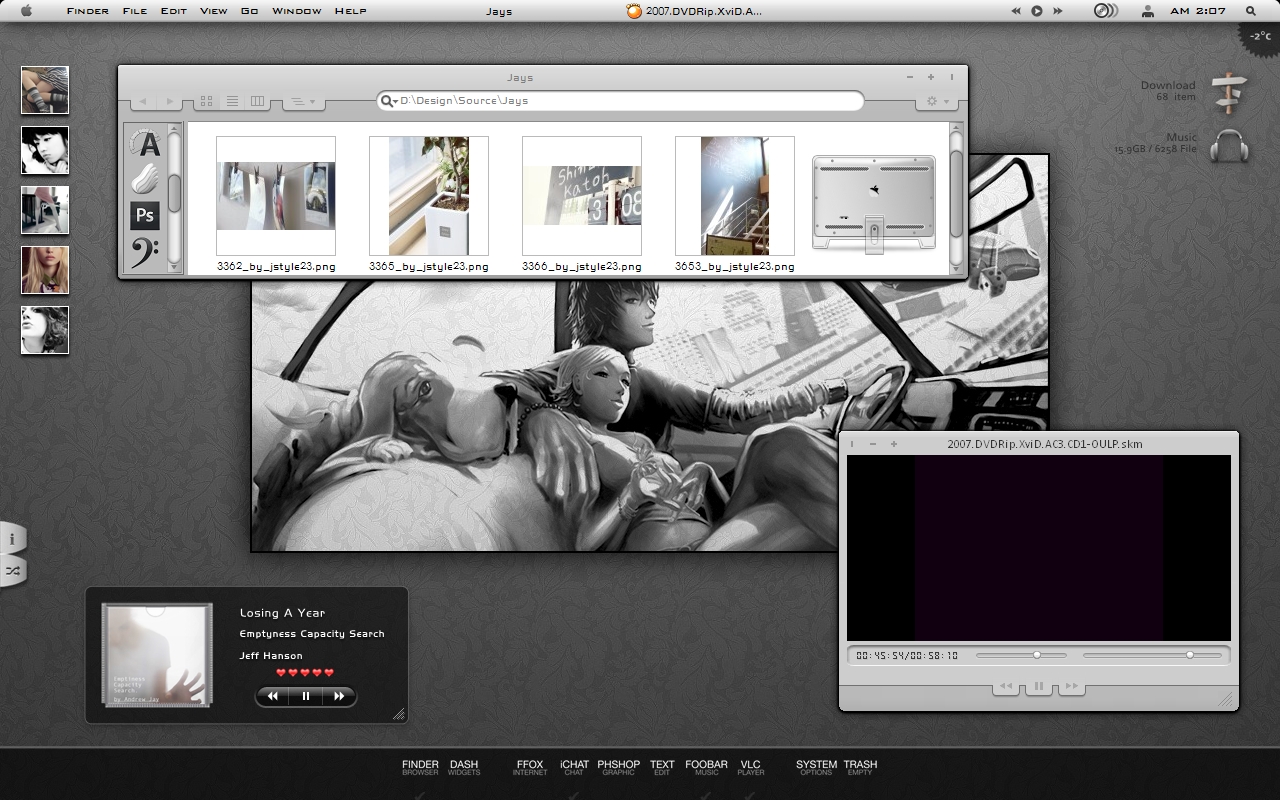Click the AM 2:07 clock
1280x800 pixels.
coord(1197,11)
